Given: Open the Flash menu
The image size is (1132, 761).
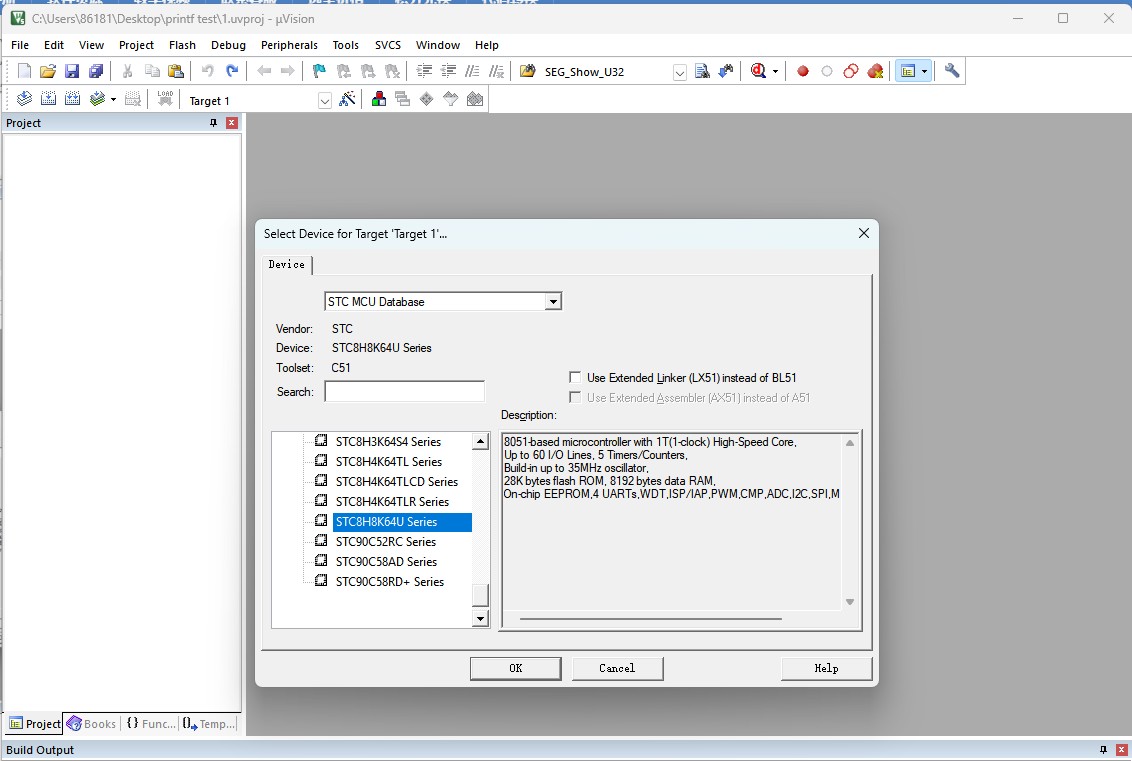Looking at the screenshot, I should point(182,45).
